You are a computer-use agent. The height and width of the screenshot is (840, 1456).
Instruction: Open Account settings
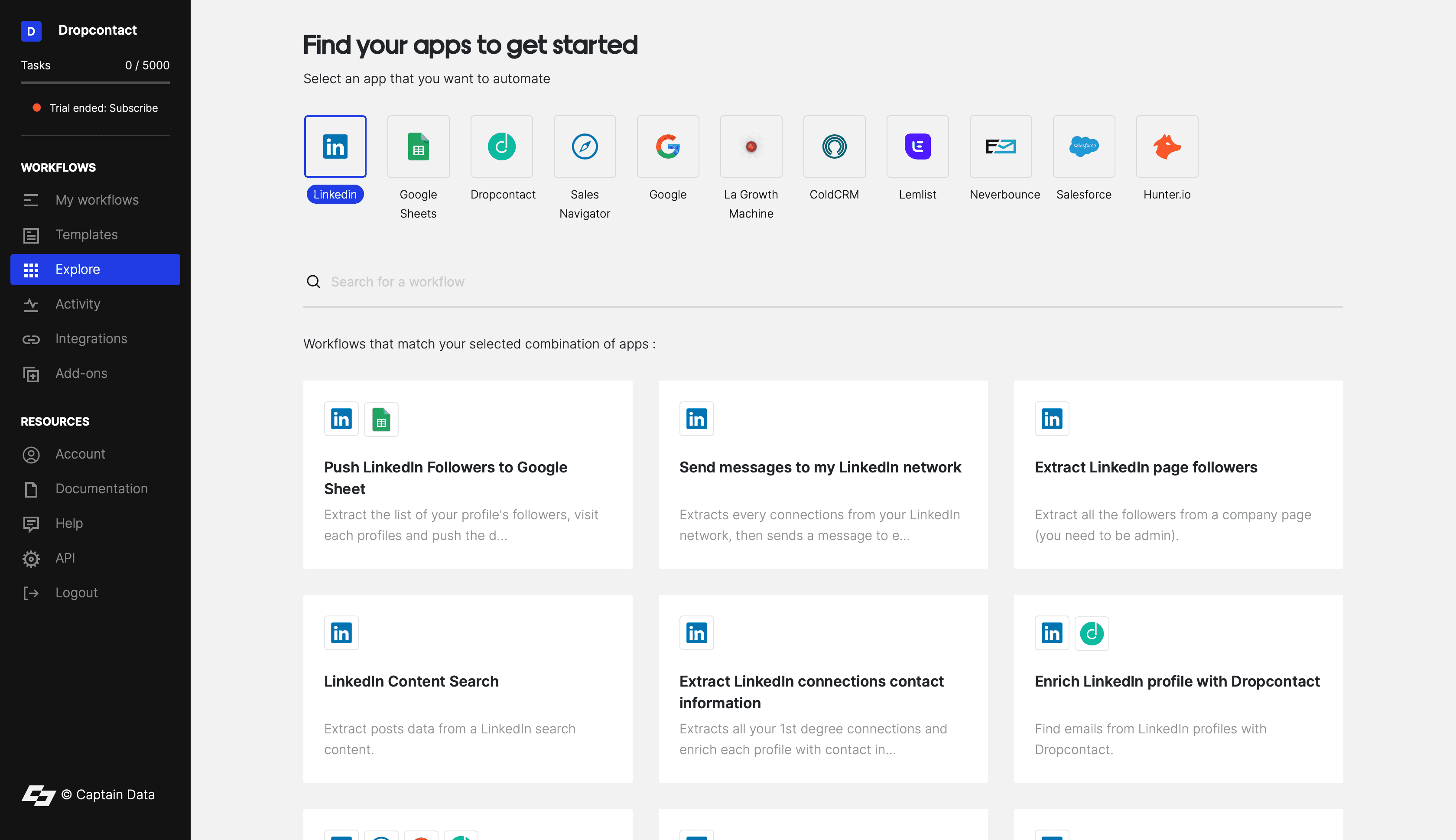tap(95, 454)
